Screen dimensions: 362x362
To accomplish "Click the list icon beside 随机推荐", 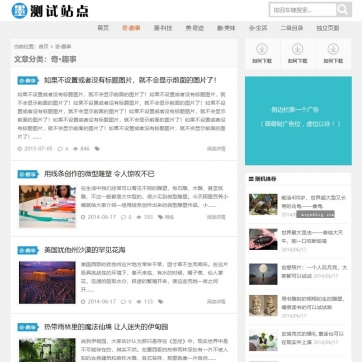I will (x=251, y=179).
